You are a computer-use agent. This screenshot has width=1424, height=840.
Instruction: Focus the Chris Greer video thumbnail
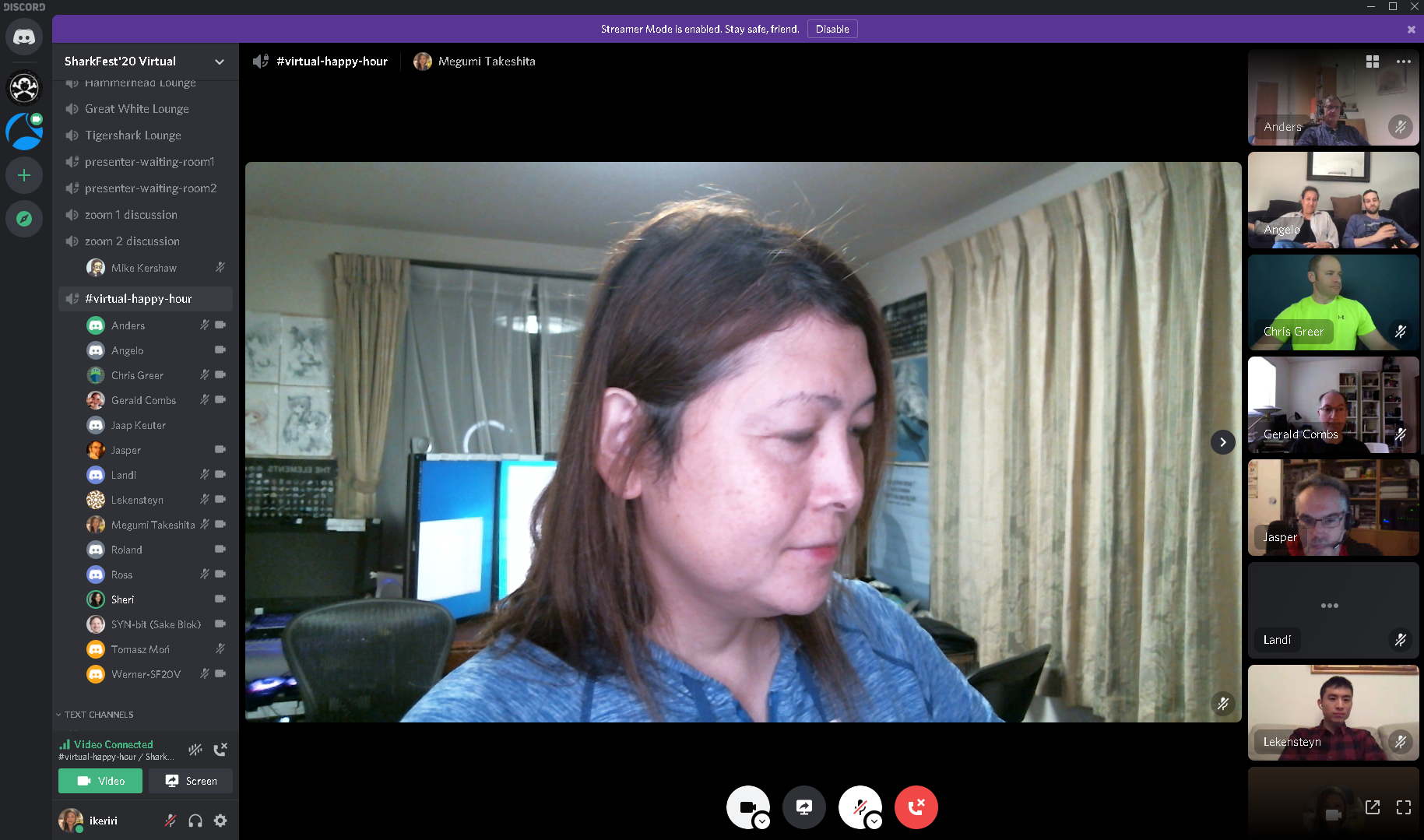coord(1333,303)
